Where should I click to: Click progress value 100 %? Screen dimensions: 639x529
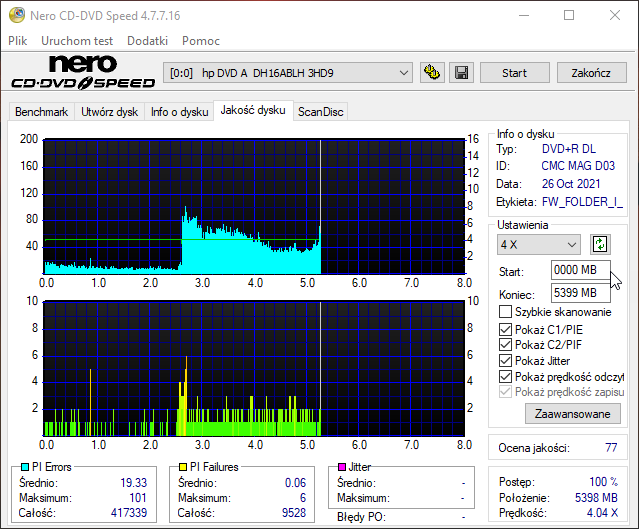(604, 482)
